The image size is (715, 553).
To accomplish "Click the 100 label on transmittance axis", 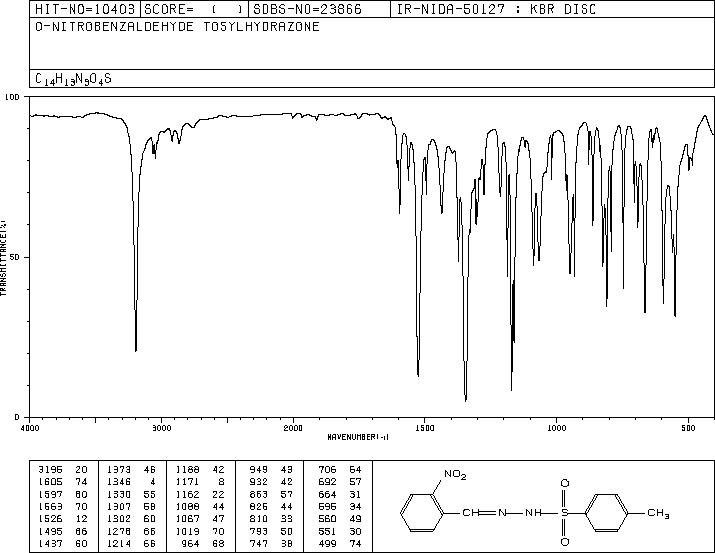I will coord(13,97).
